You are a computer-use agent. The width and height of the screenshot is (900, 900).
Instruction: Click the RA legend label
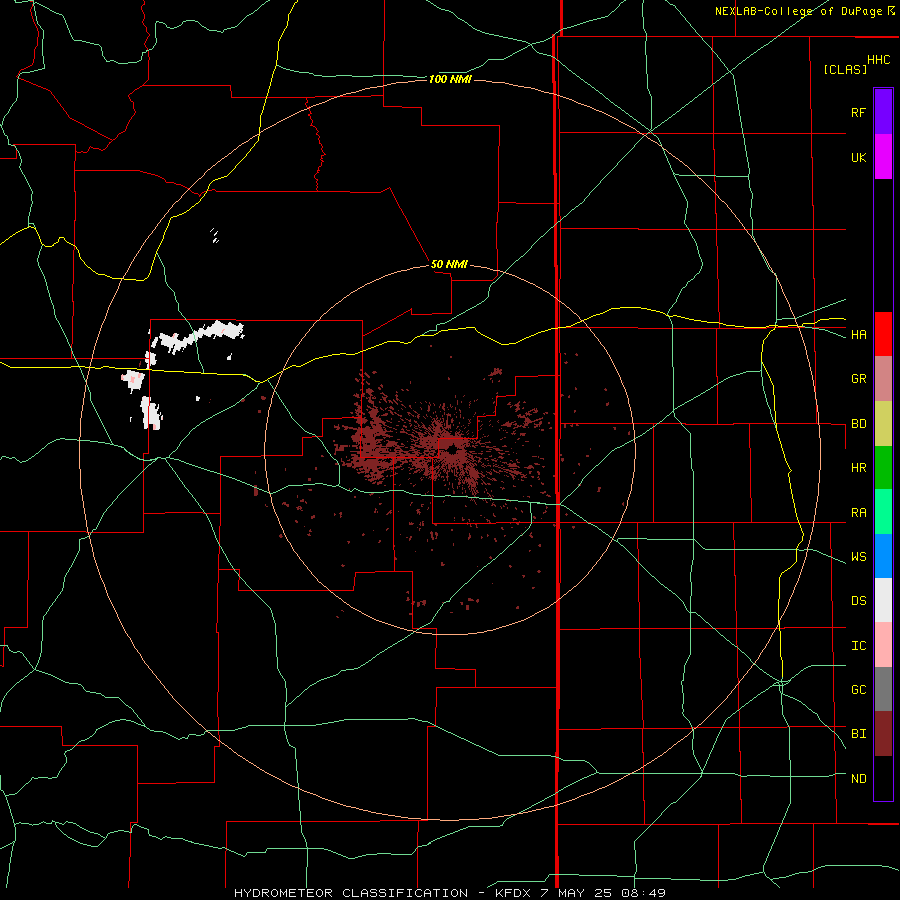[858, 512]
